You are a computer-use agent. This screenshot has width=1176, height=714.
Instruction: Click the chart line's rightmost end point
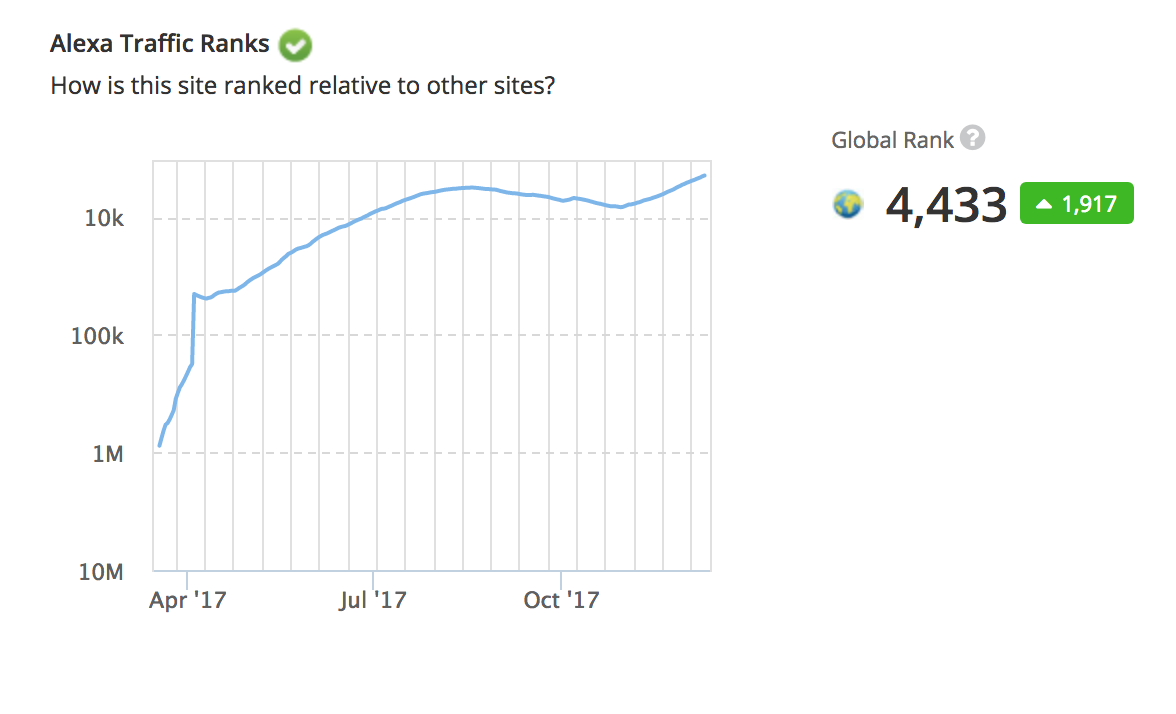pyautogui.click(x=706, y=176)
